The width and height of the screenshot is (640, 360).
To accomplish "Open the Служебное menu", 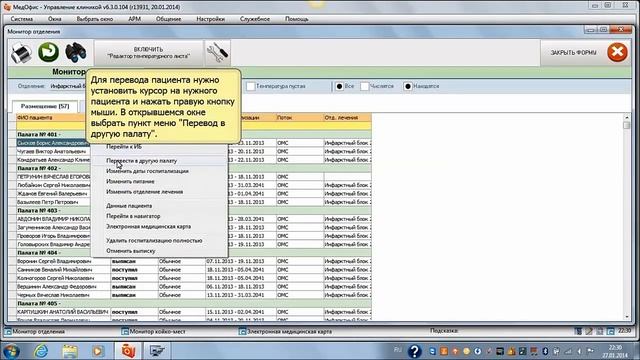I will [x=255, y=19].
